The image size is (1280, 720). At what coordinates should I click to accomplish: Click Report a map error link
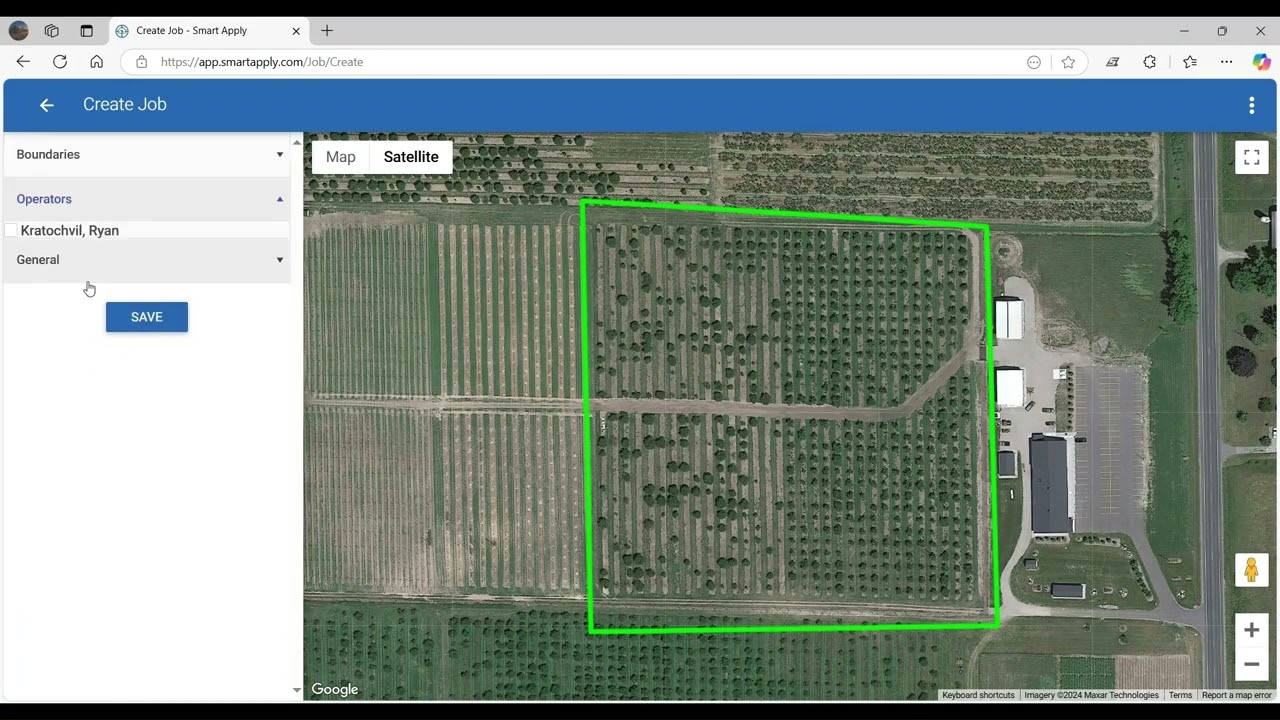(x=1236, y=695)
